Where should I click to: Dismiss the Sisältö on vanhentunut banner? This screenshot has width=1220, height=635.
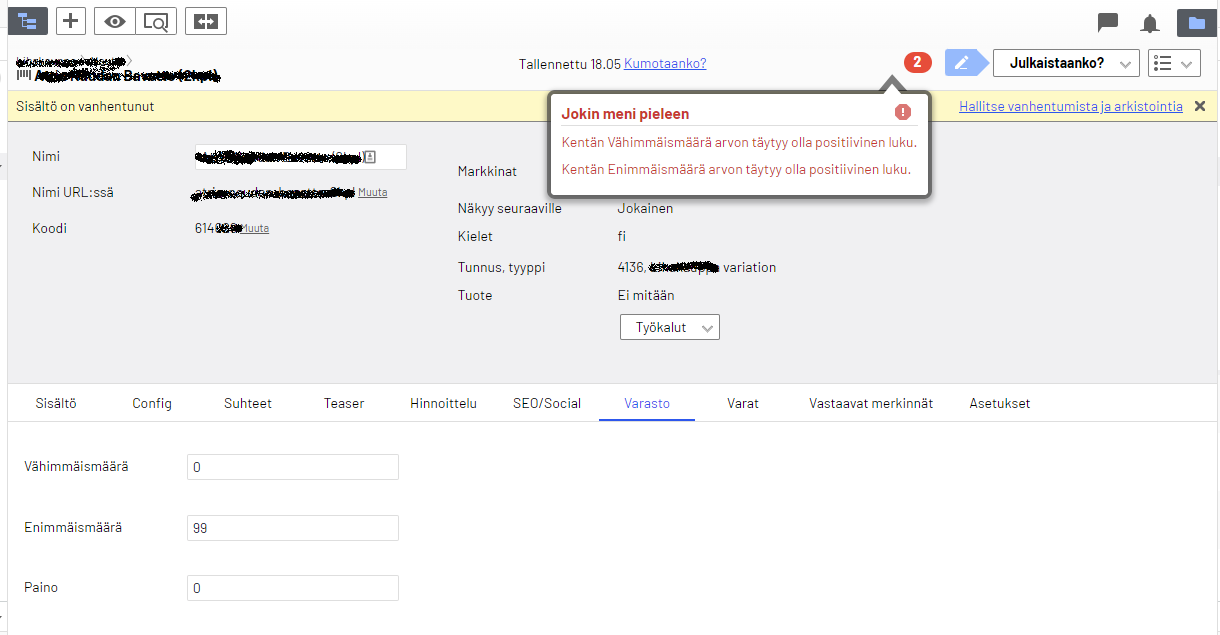(x=1200, y=106)
